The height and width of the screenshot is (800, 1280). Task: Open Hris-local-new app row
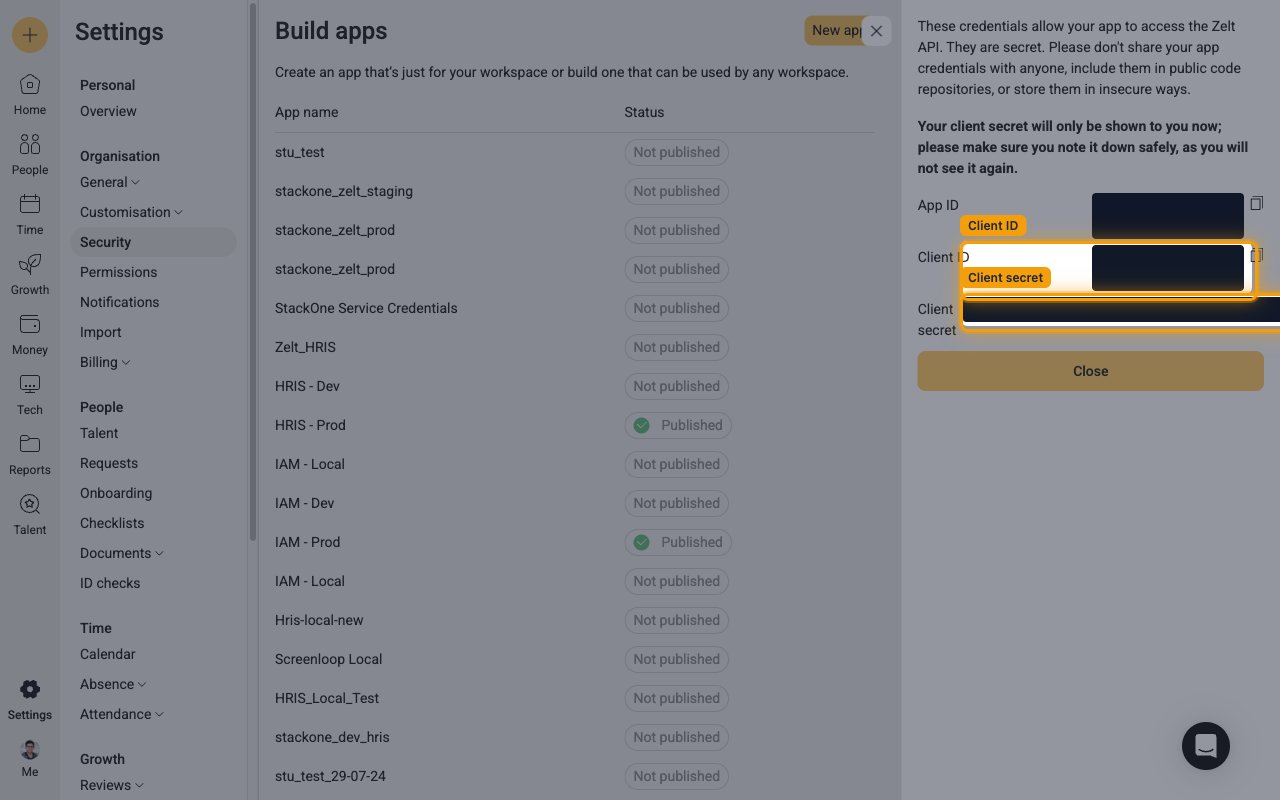tap(574, 620)
